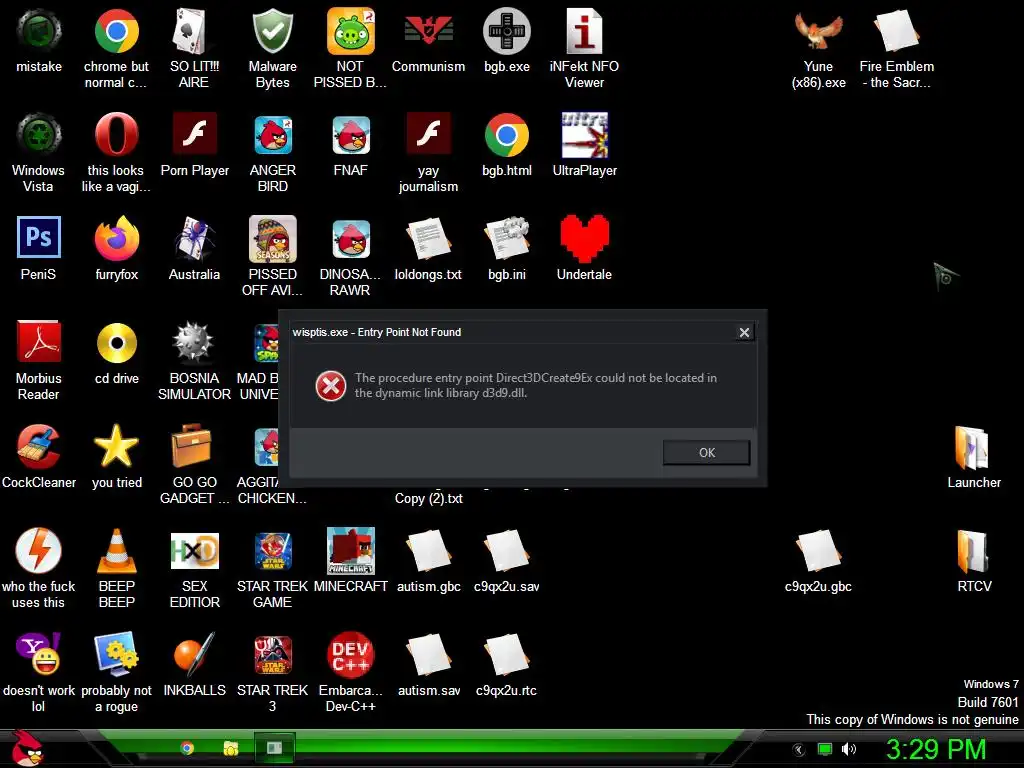Viewport: 1024px width, 768px height.
Task: Select the lightning-bolt icon labeled 'uses this'
Action: pos(39,551)
